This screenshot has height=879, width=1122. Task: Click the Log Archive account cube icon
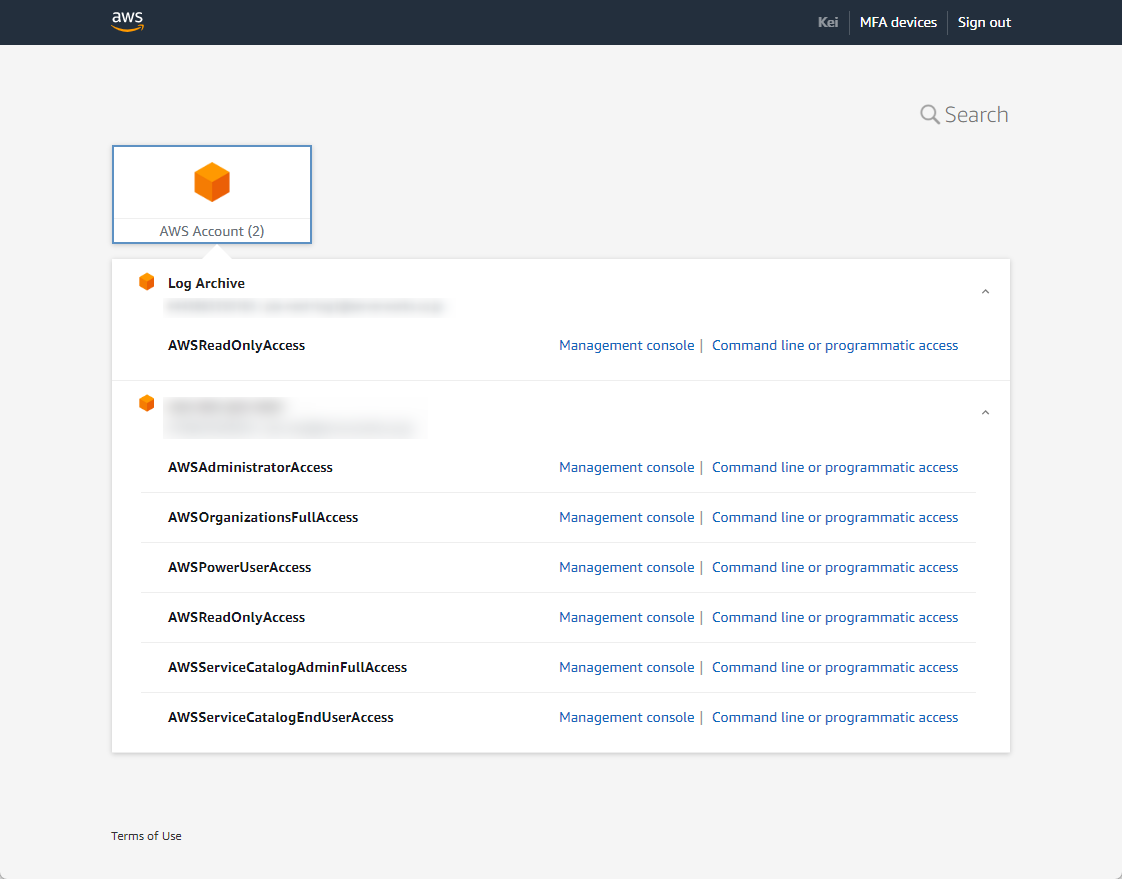click(147, 281)
